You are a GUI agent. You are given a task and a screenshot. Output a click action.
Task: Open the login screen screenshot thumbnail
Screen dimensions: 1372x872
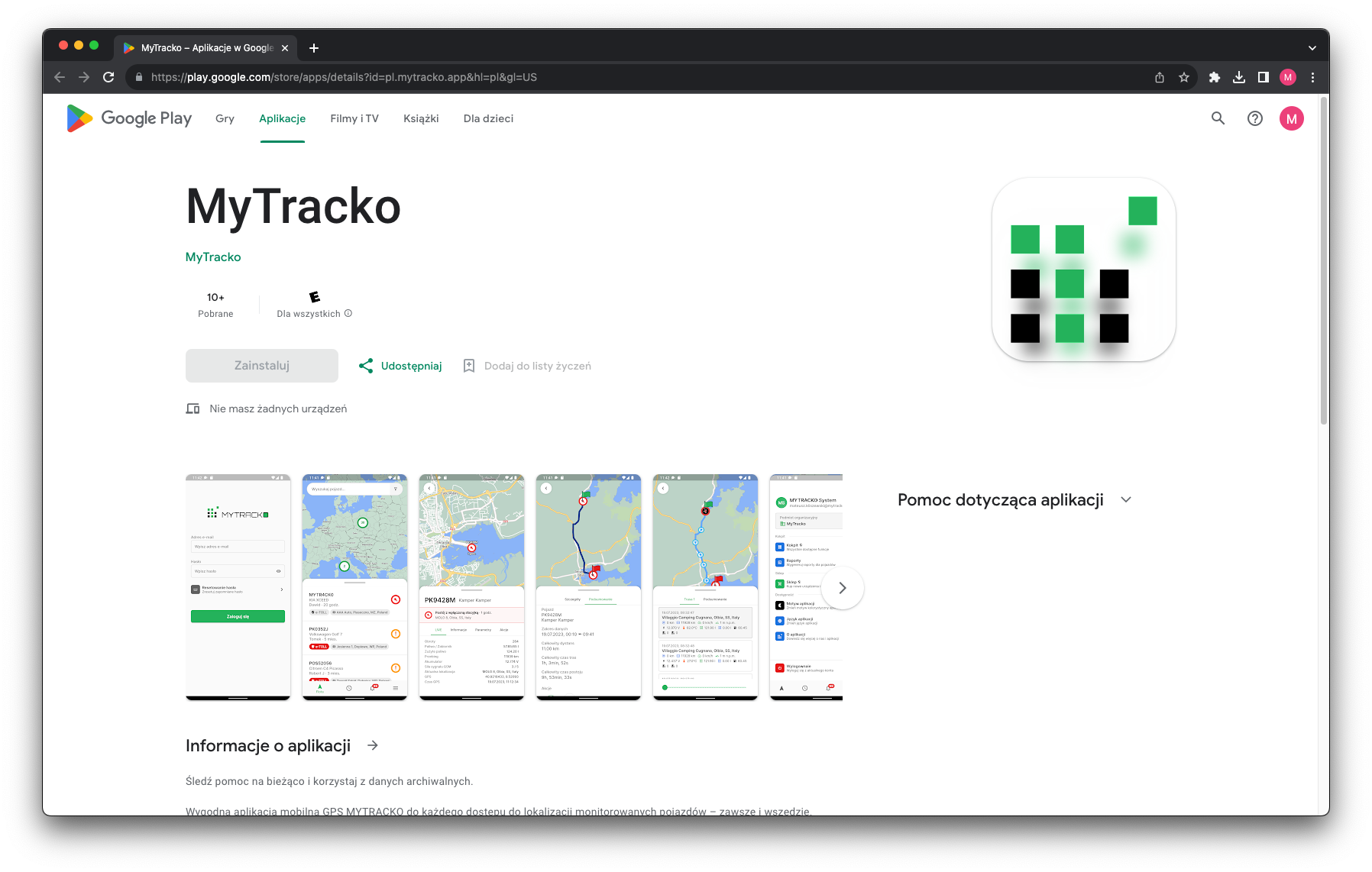pyautogui.click(x=238, y=587)
